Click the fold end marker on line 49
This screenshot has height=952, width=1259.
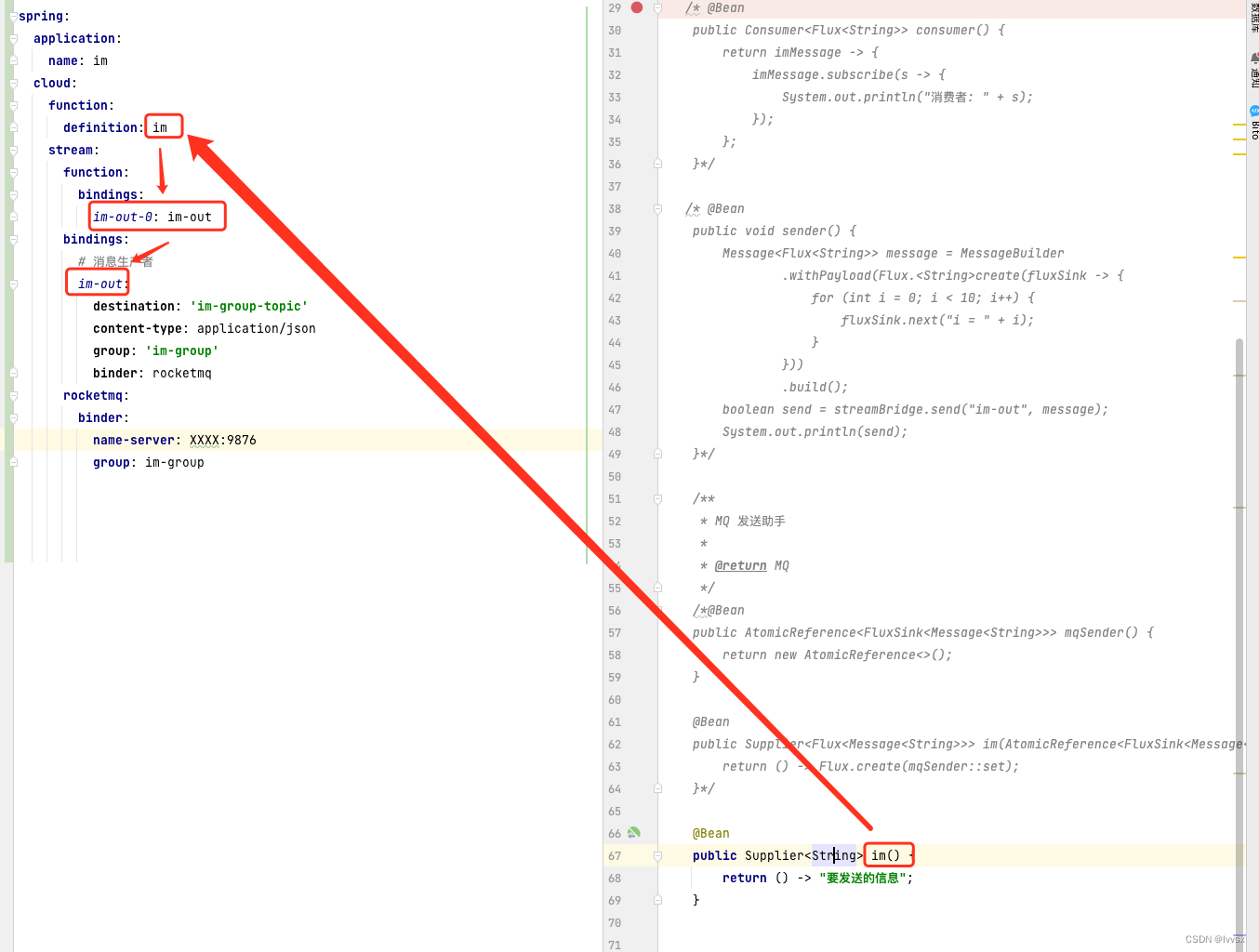(x=657, y=455)
